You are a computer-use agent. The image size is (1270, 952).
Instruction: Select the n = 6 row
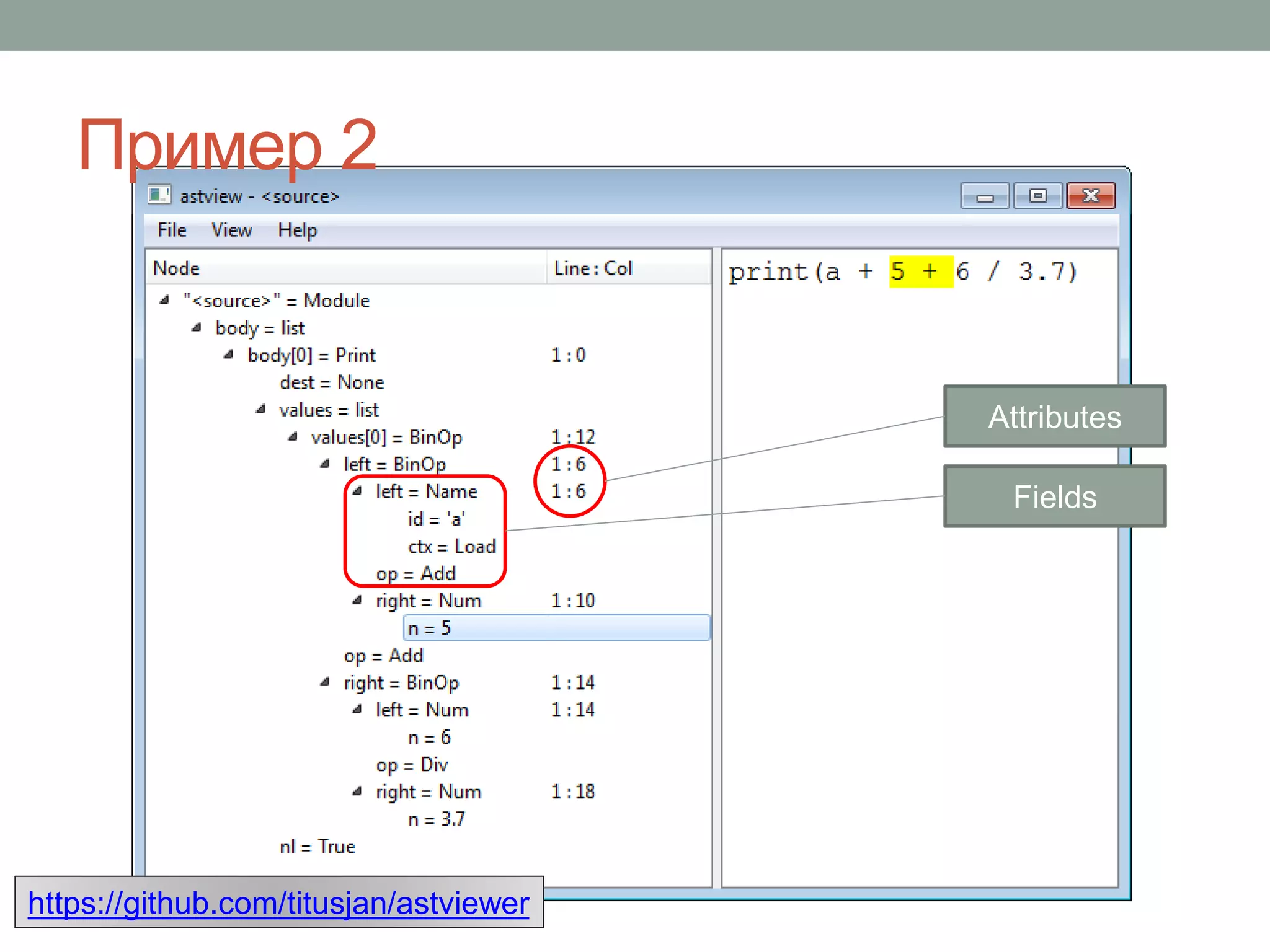[x=429, y=737]
